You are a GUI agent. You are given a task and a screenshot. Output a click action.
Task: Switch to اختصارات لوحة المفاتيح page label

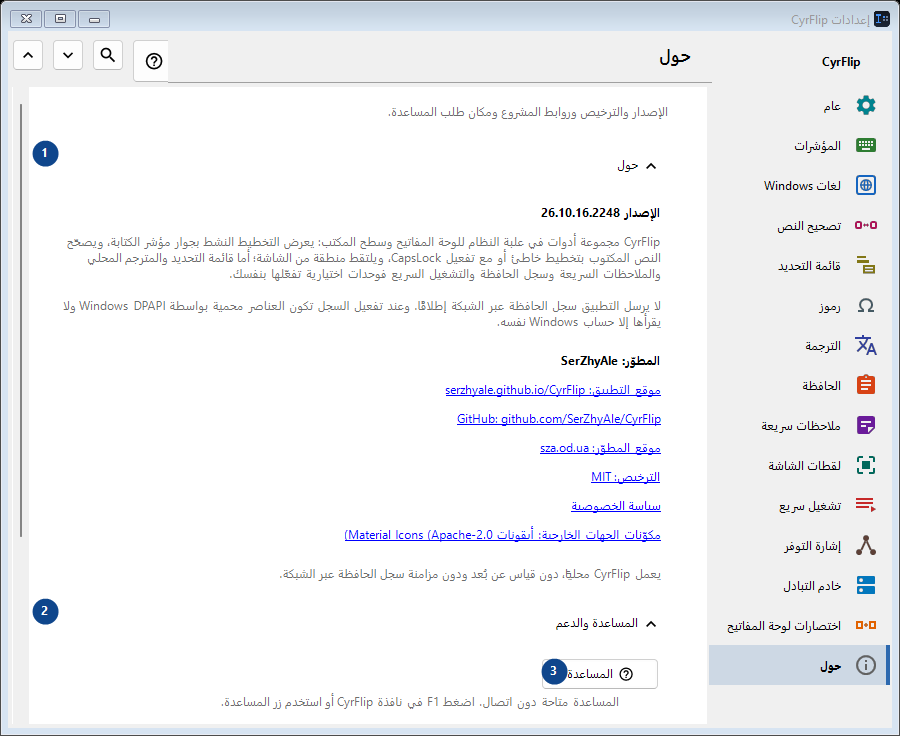point(783,626)
